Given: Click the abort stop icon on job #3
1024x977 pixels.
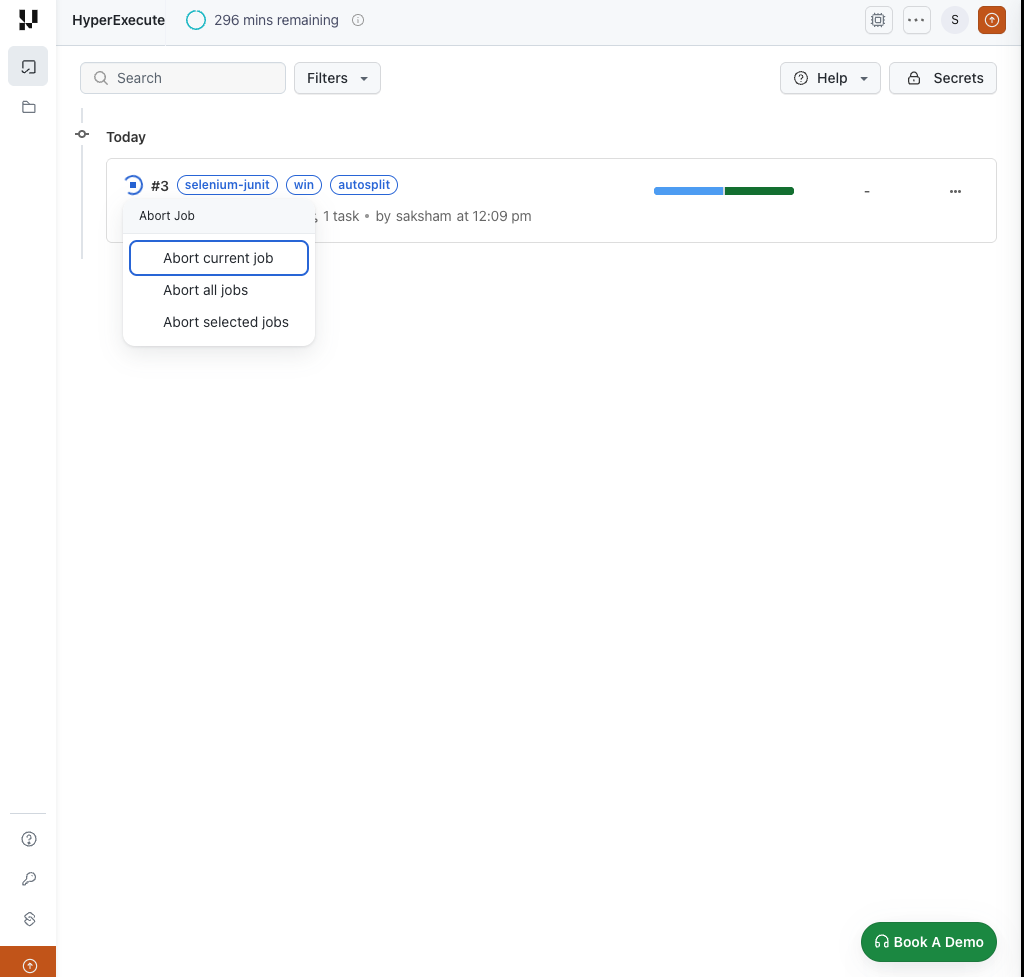Looking at the screenshot, I should click(133, 185).
